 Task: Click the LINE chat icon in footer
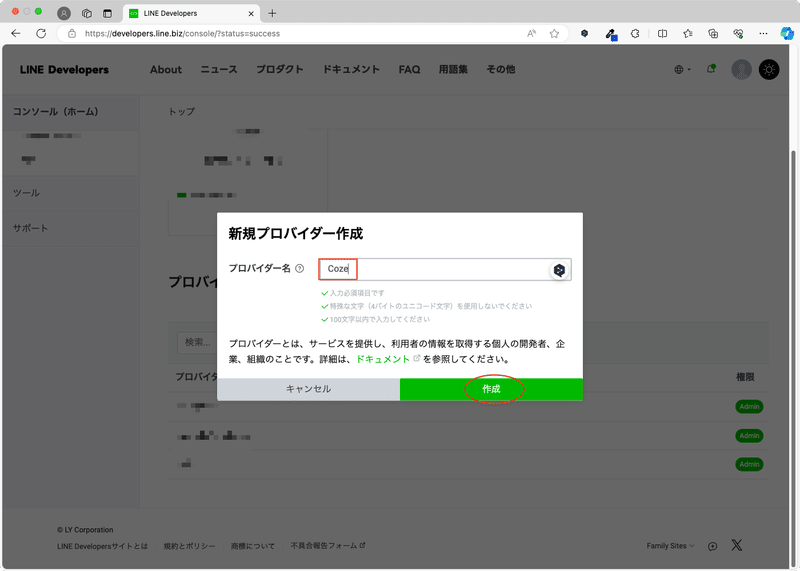click(x=713, y=547)
